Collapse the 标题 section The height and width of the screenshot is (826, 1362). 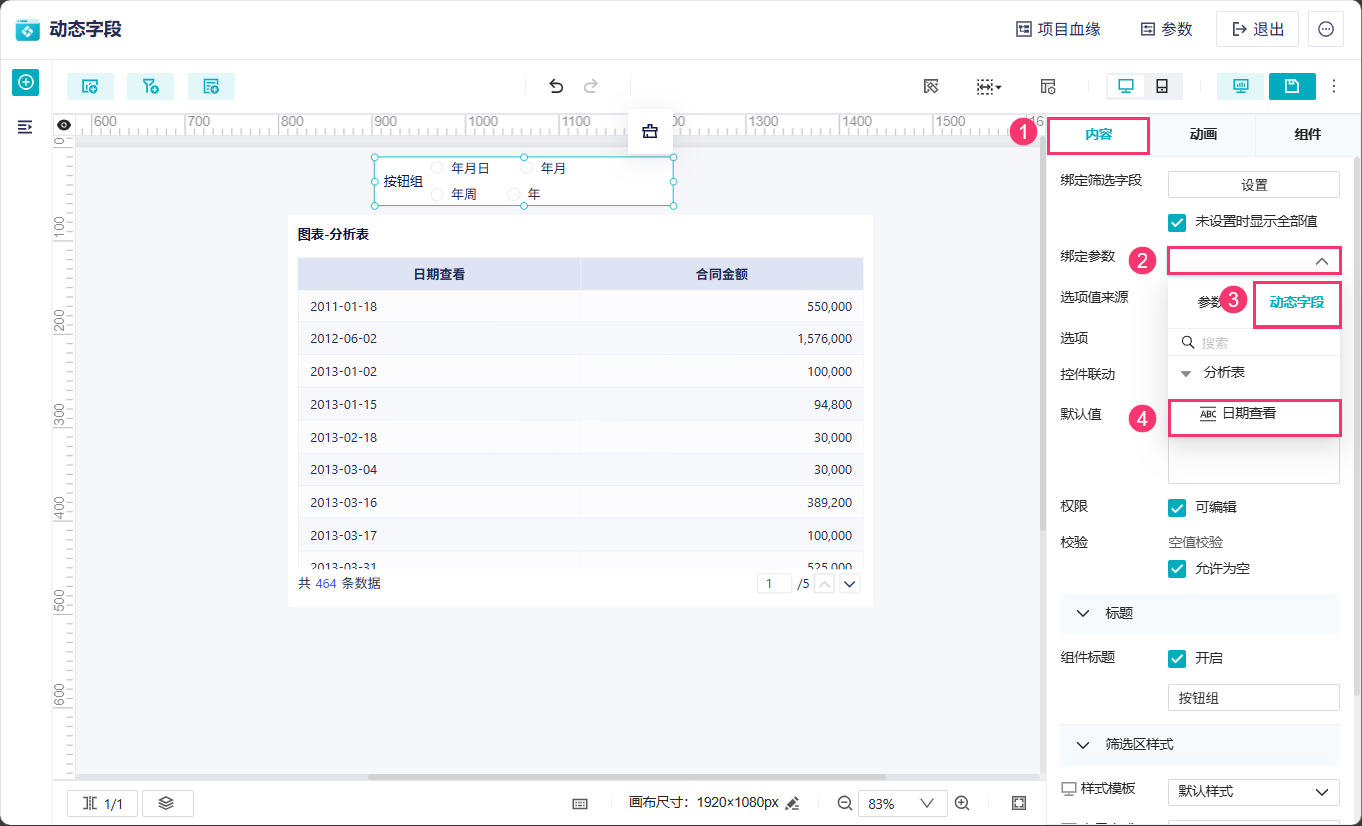(1083, 613)
